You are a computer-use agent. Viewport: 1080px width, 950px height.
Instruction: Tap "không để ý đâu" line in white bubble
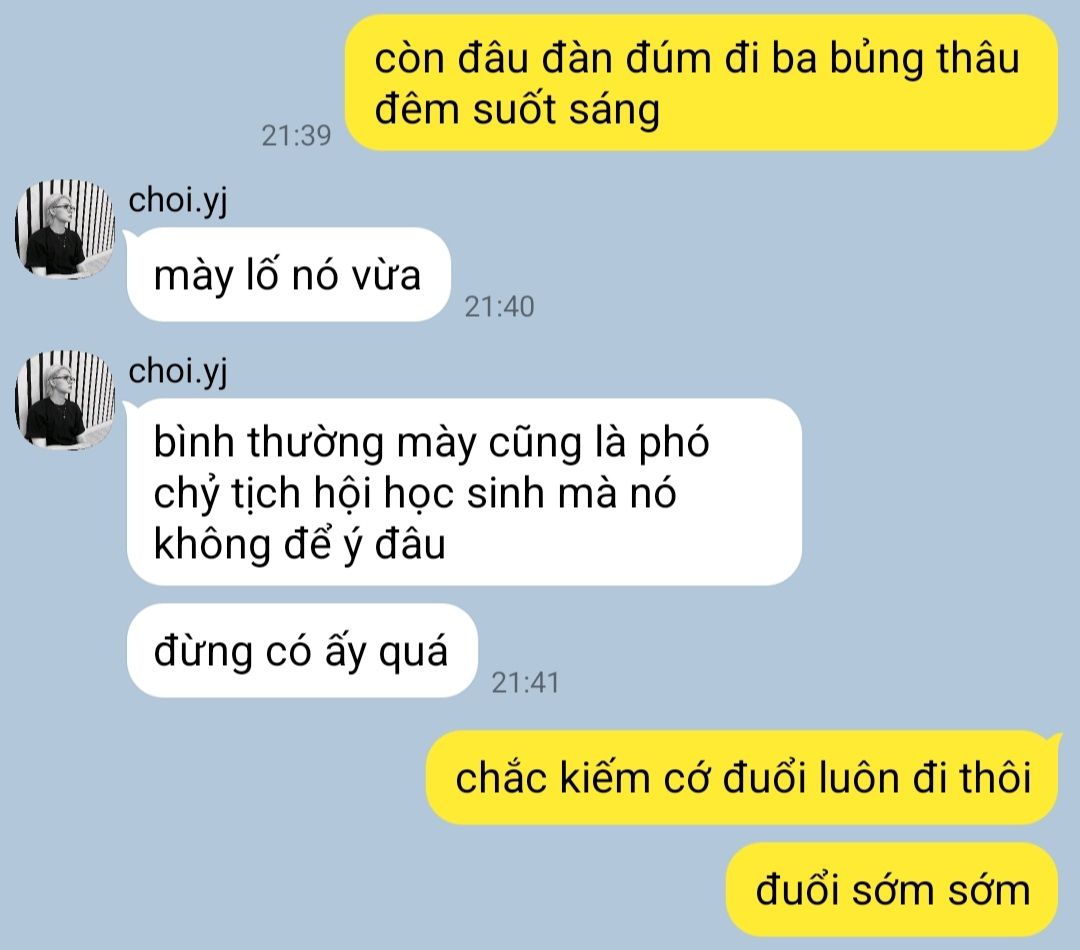[x=300, y=544]
